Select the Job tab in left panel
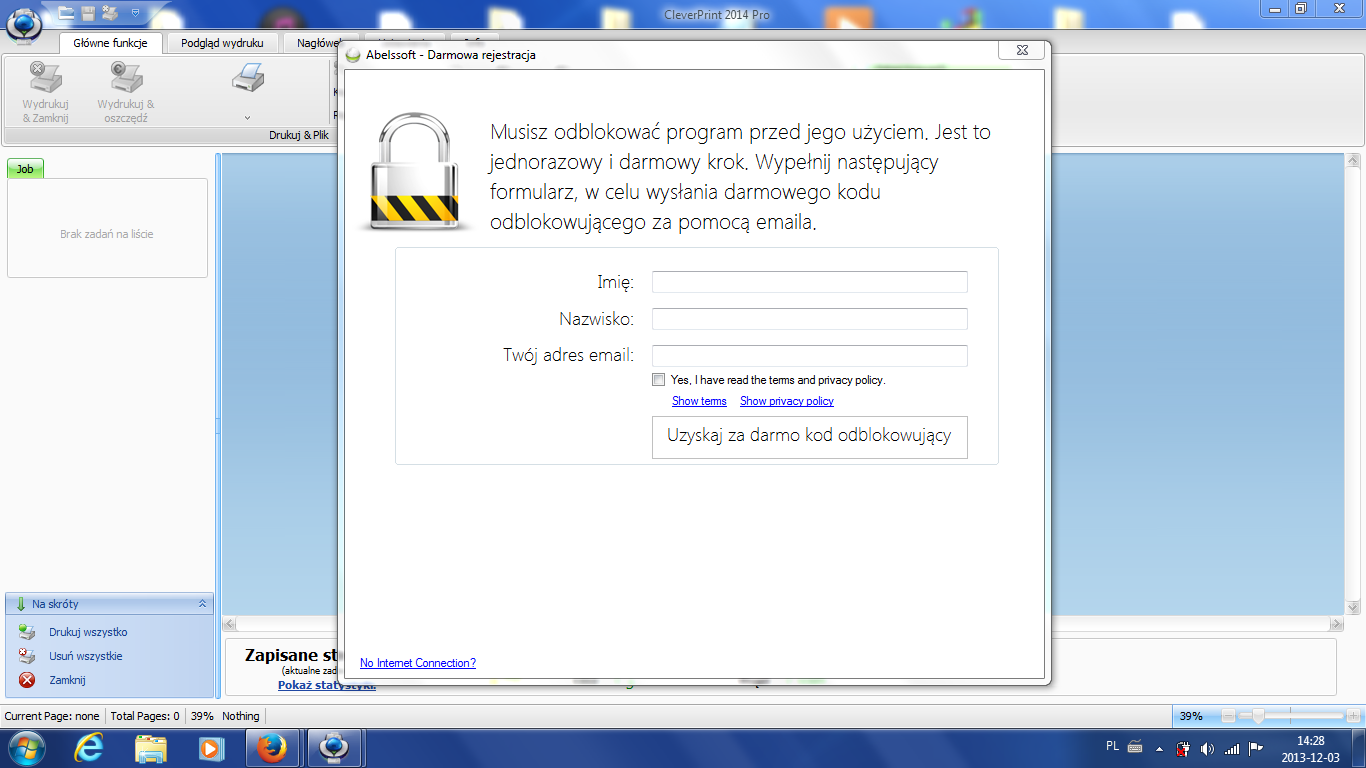The width and height of the screenshot is (1366, 768). tap(25, 169)
